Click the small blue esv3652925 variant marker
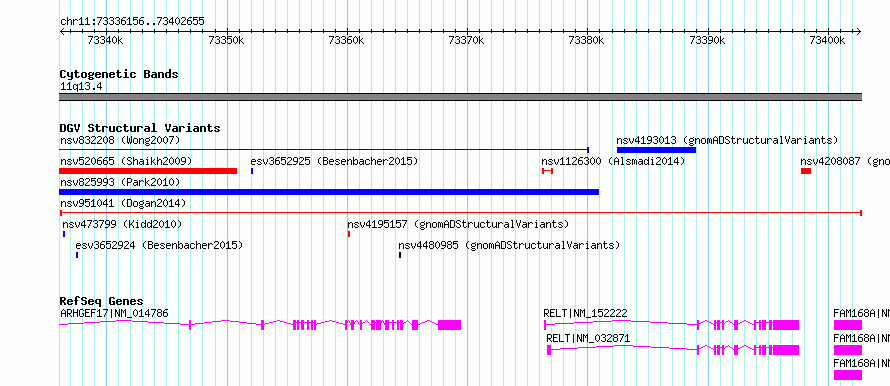 click(252, 171)
